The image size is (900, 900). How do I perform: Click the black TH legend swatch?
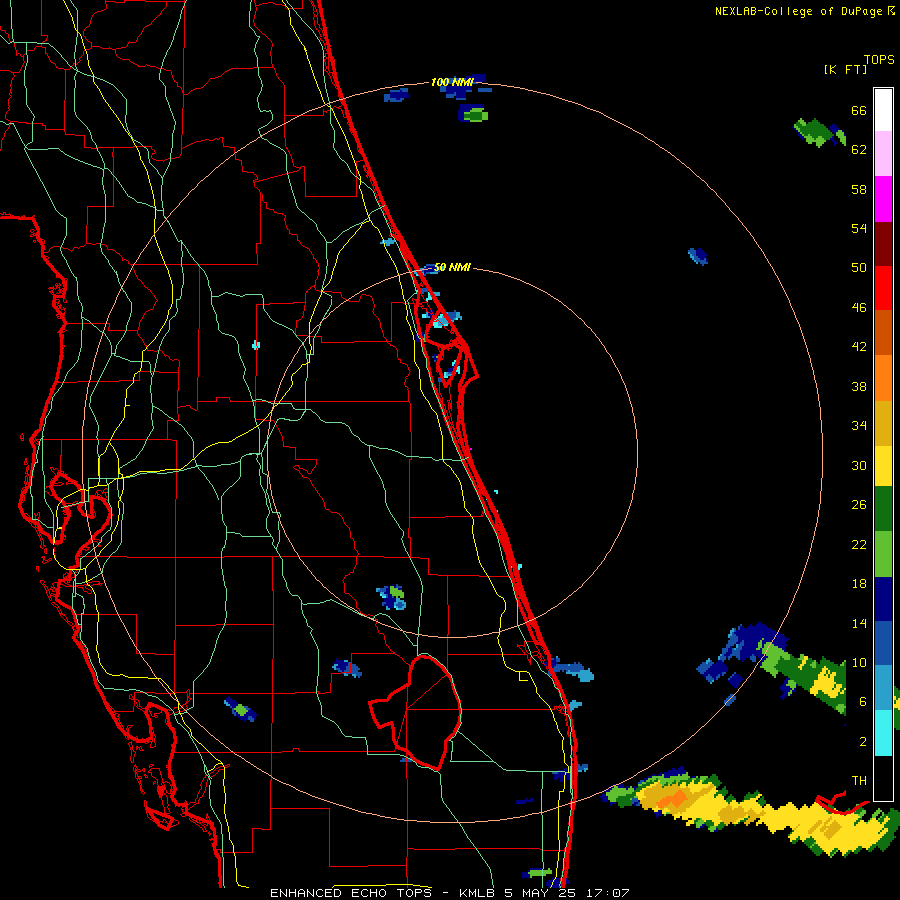coord(883,778)
